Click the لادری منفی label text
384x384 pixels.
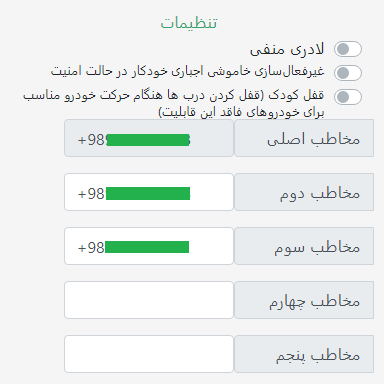pos(287,50)
